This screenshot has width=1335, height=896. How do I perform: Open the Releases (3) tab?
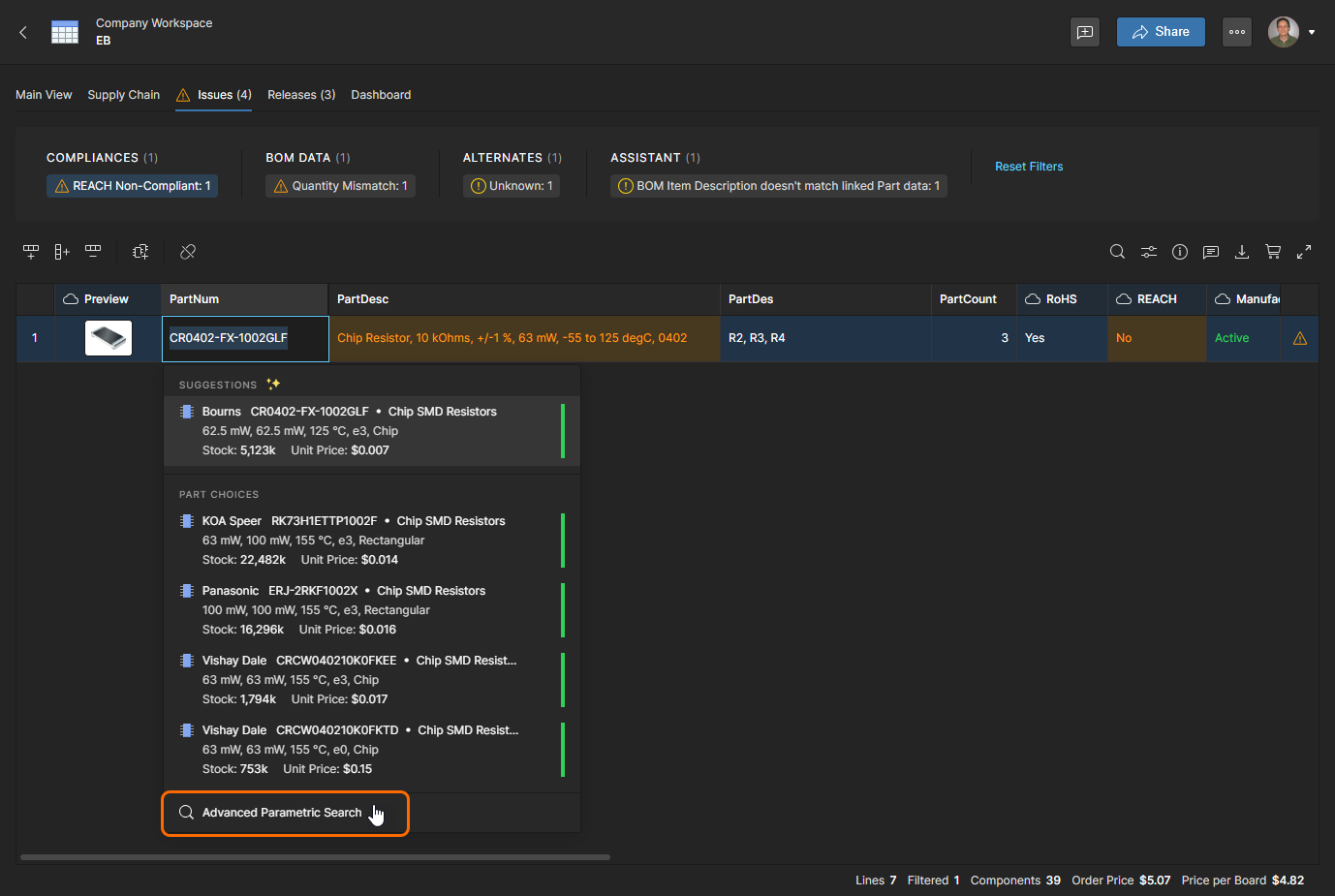tap(301, 95)
